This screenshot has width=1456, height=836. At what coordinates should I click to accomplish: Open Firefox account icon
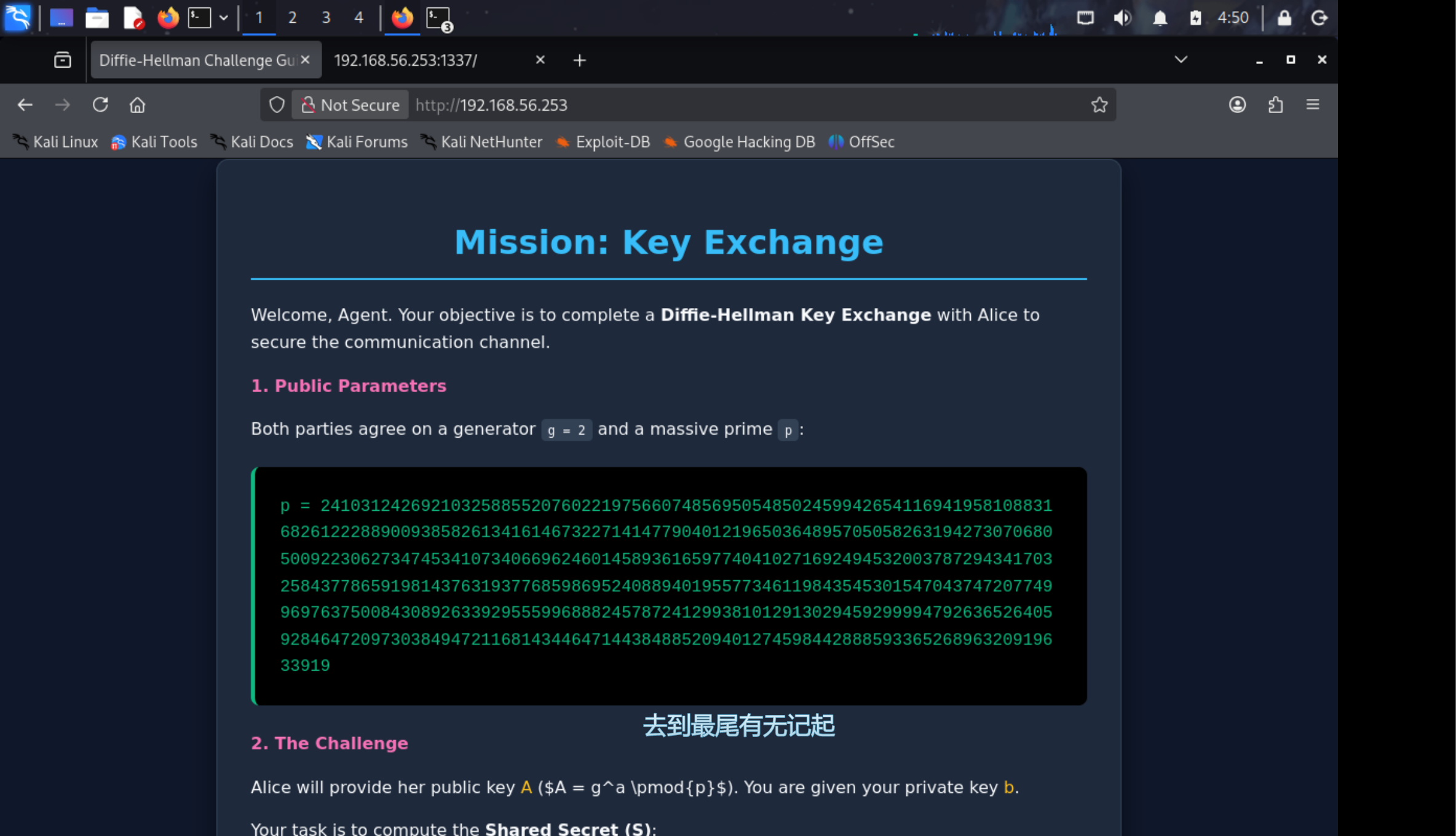[1237, 105]
